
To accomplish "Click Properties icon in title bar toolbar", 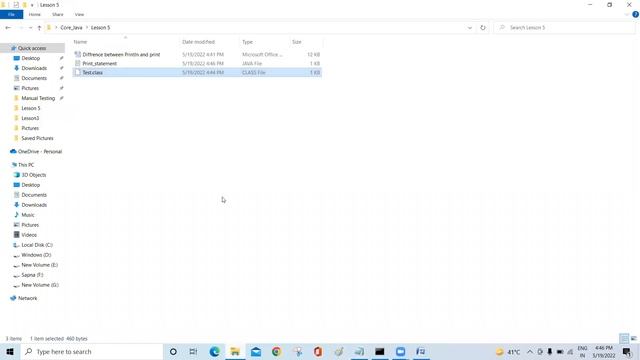I will [x=16, y=5].
